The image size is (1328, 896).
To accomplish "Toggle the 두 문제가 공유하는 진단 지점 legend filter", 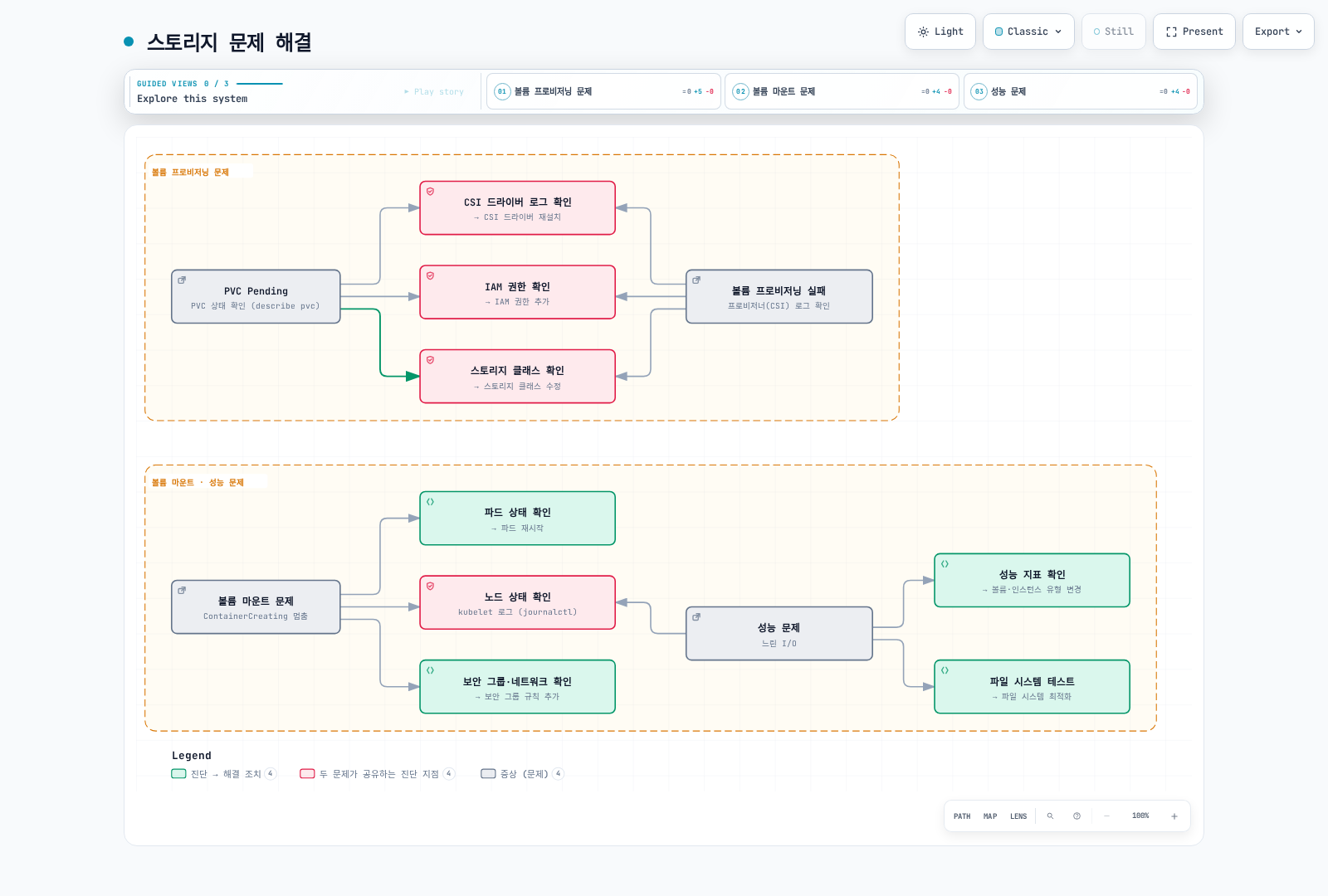I will (378, 774).
